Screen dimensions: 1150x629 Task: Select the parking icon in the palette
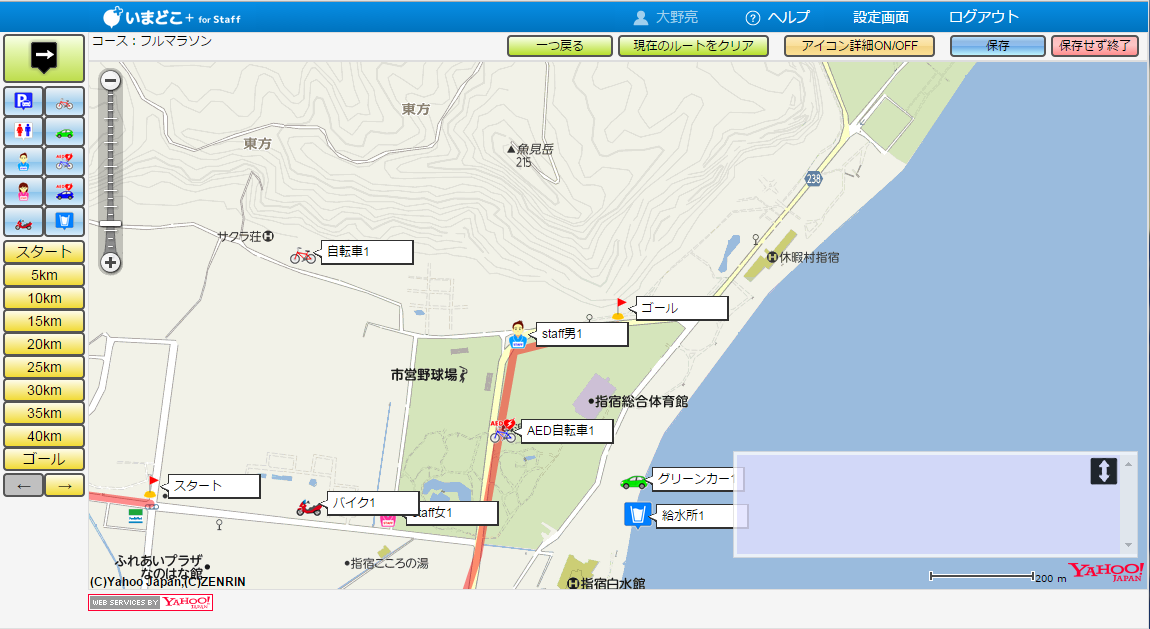[24, 101]
